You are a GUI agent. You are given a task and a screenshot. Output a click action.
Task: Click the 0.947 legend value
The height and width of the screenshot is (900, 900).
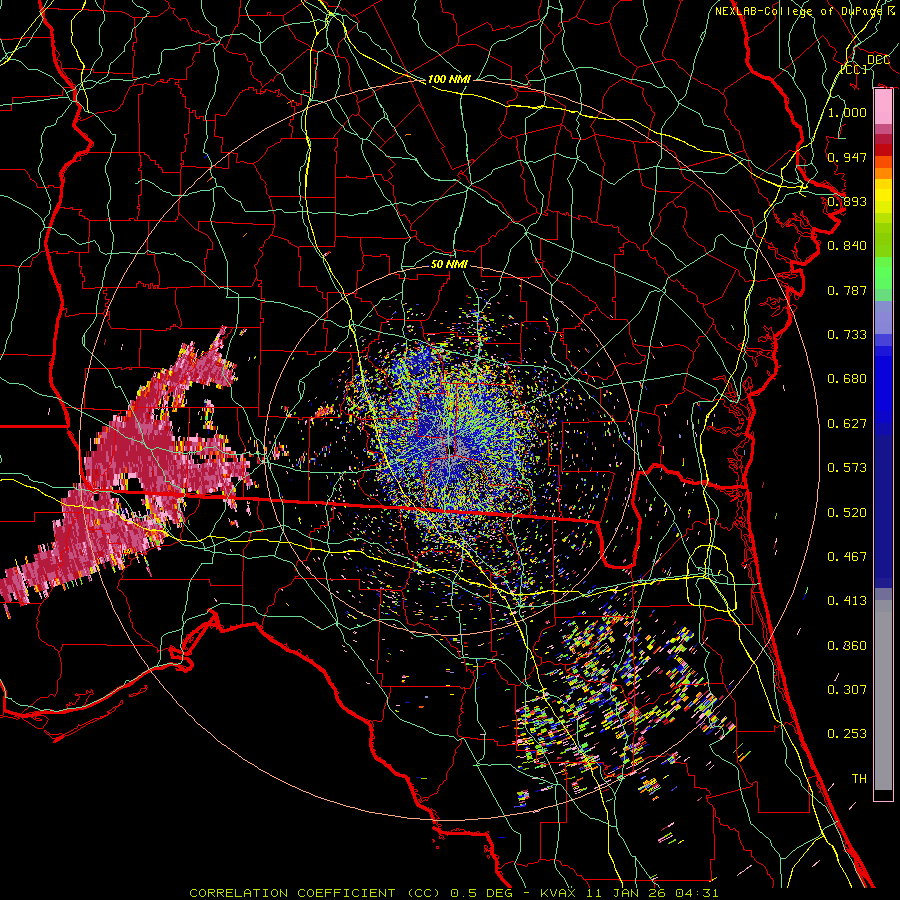click(x=847, y=157)
